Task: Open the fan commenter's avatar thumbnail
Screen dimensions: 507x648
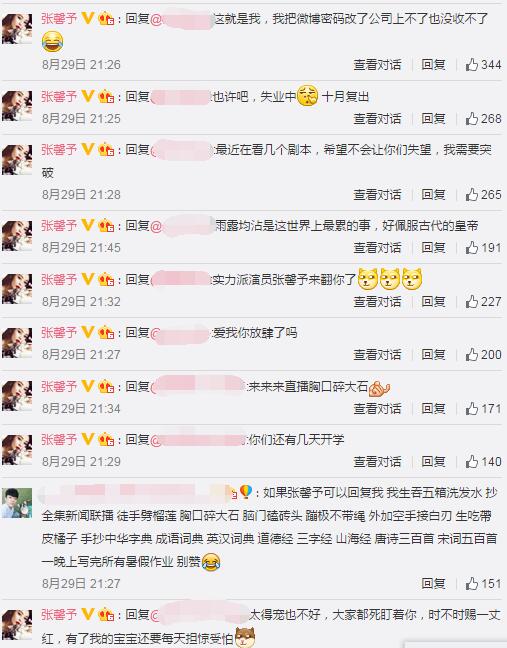Action: [x=17, y=503]
